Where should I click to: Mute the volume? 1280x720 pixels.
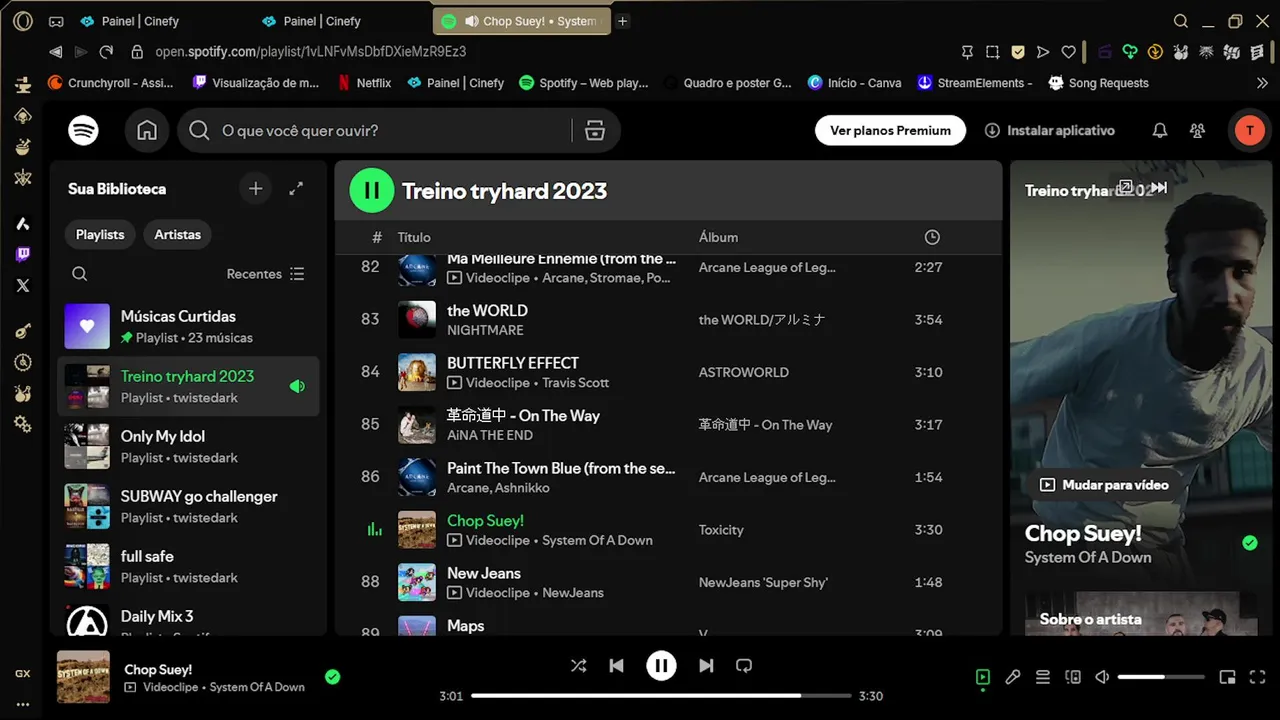(1102, 677)
